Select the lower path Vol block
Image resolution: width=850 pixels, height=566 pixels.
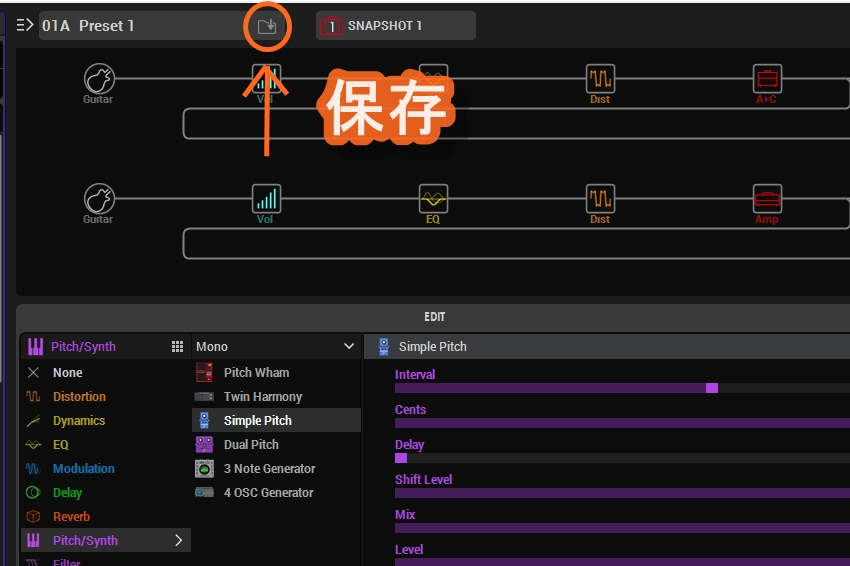click(x=266, y=198)
